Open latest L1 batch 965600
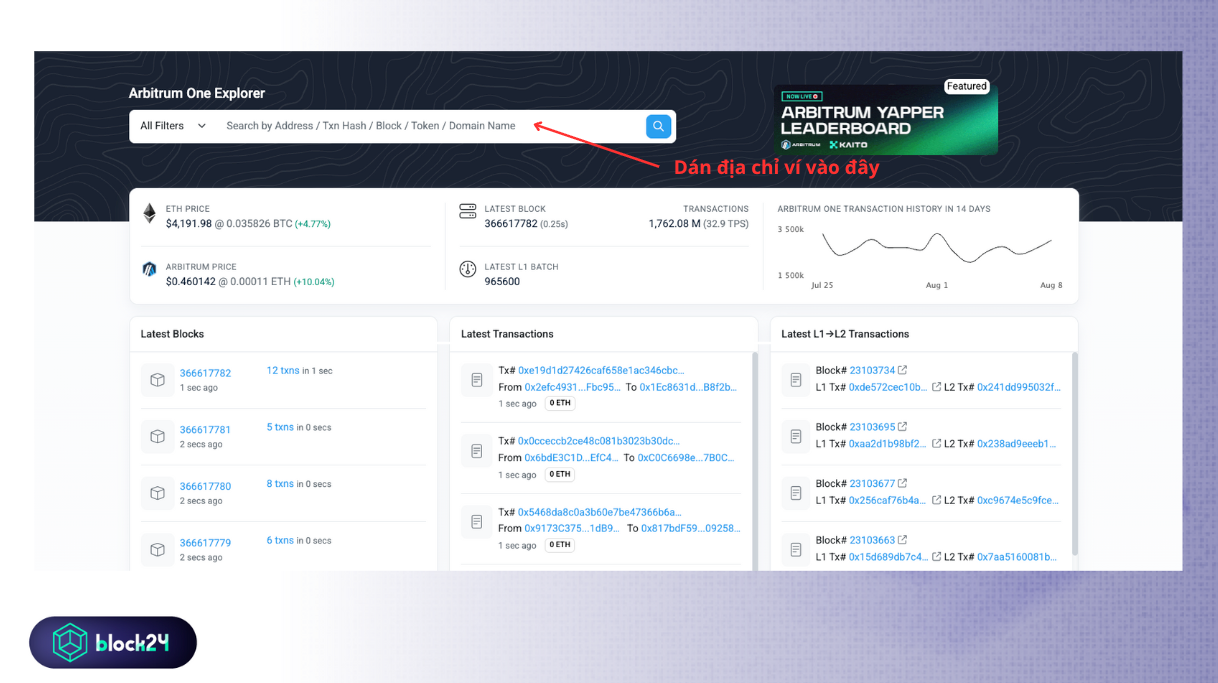 coord(502,282)
